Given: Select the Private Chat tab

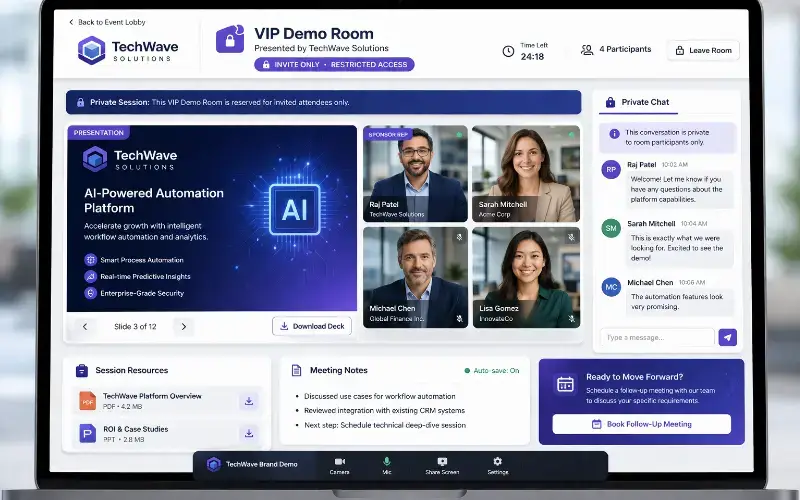Looking at the screenshot, I should tap(638, 102).
